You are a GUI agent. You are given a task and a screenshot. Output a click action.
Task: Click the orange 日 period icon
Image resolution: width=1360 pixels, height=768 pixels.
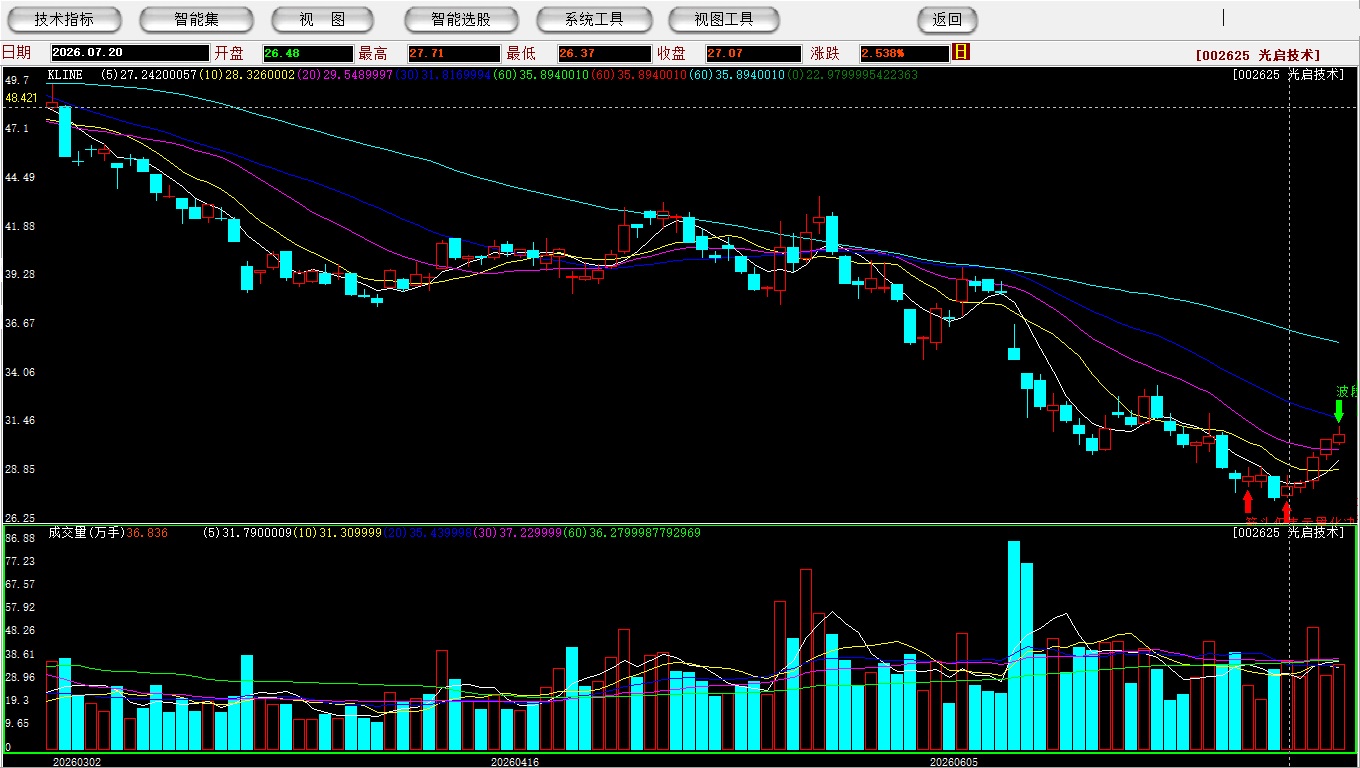961,52
